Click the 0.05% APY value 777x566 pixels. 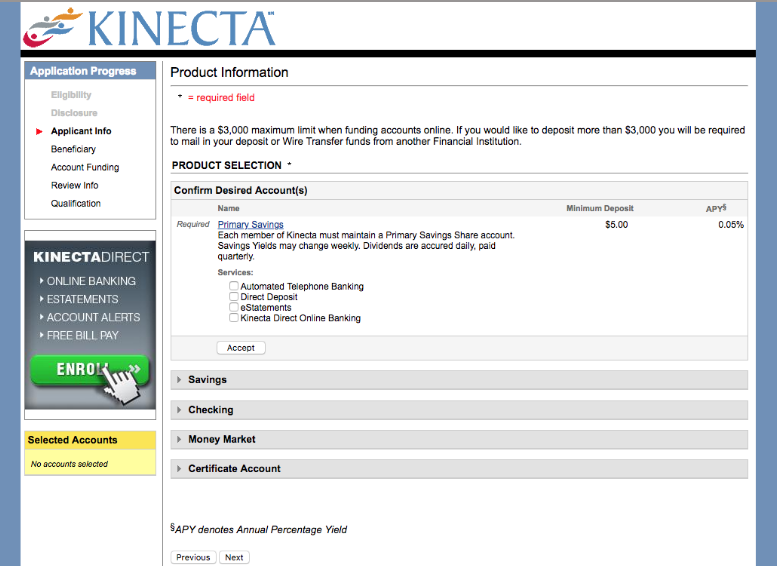click(x=731, y=225)
